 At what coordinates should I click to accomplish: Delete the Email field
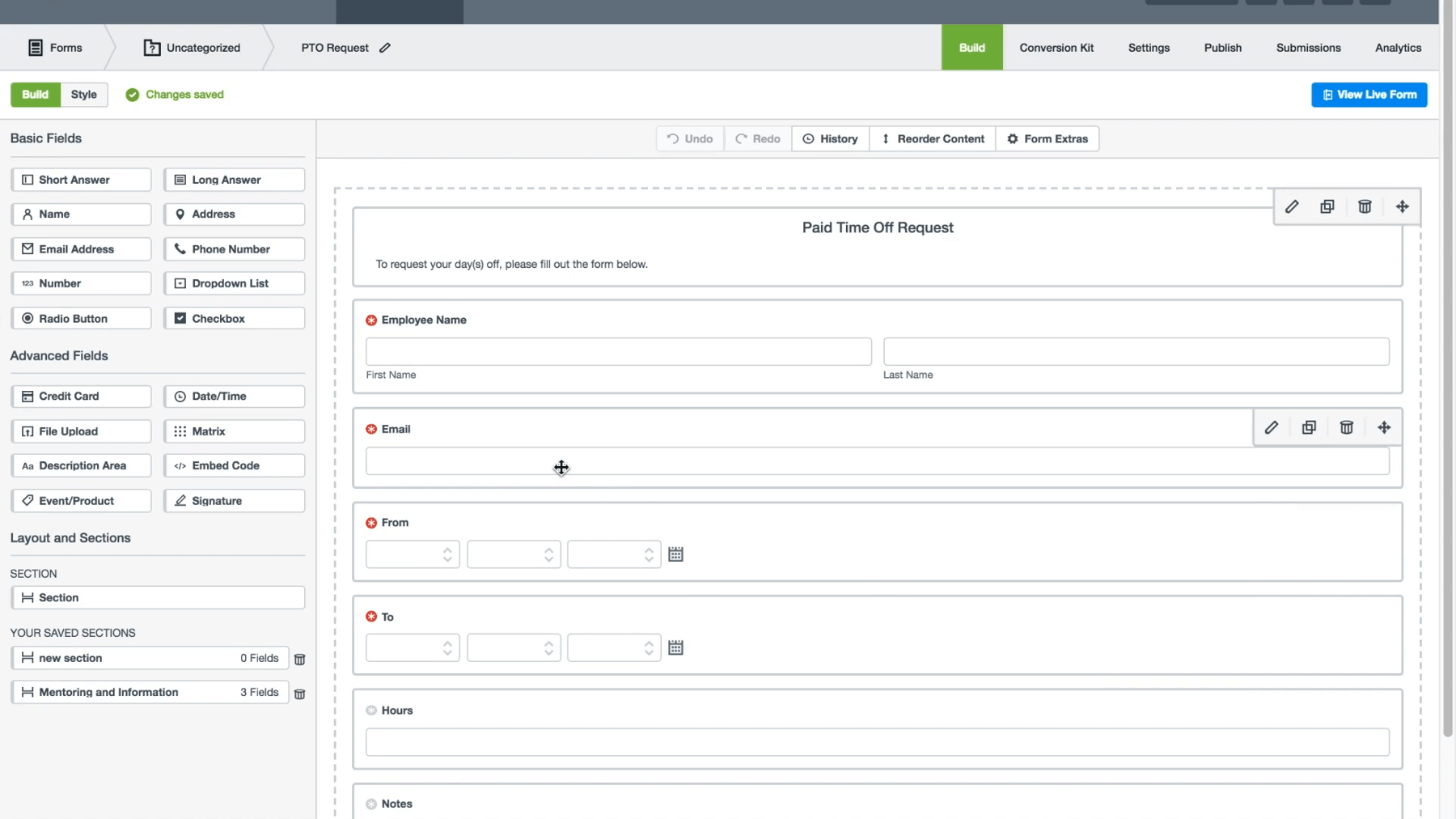click(x=1346, y=427)
